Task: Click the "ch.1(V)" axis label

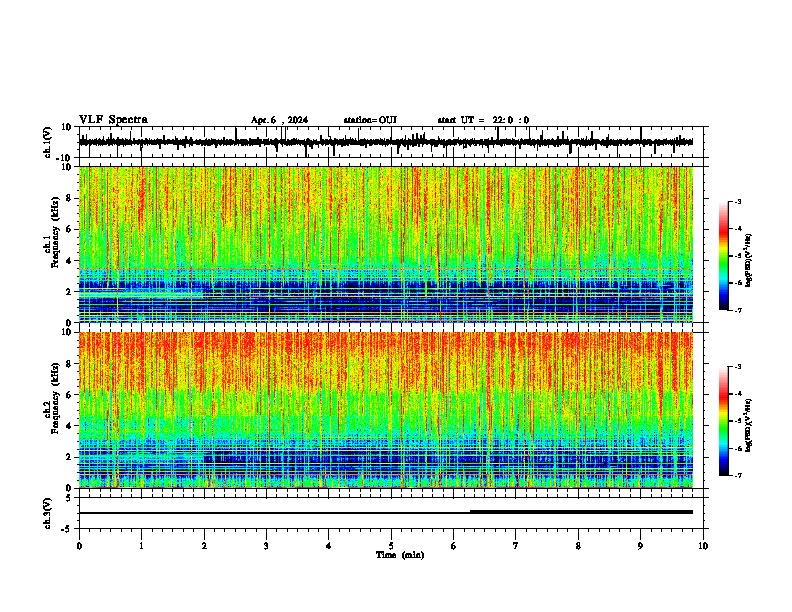Action: [x=48, y=142]
